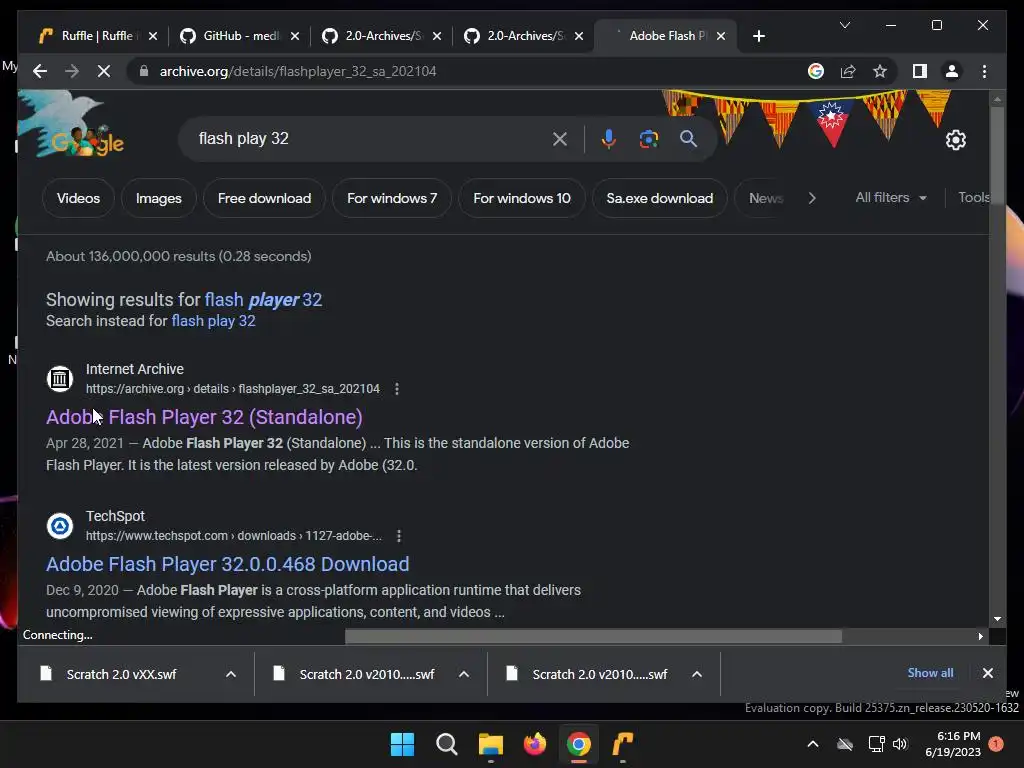1024x768 pixels.
Task: Open Windows Start menu
Action: click(402, 744)
